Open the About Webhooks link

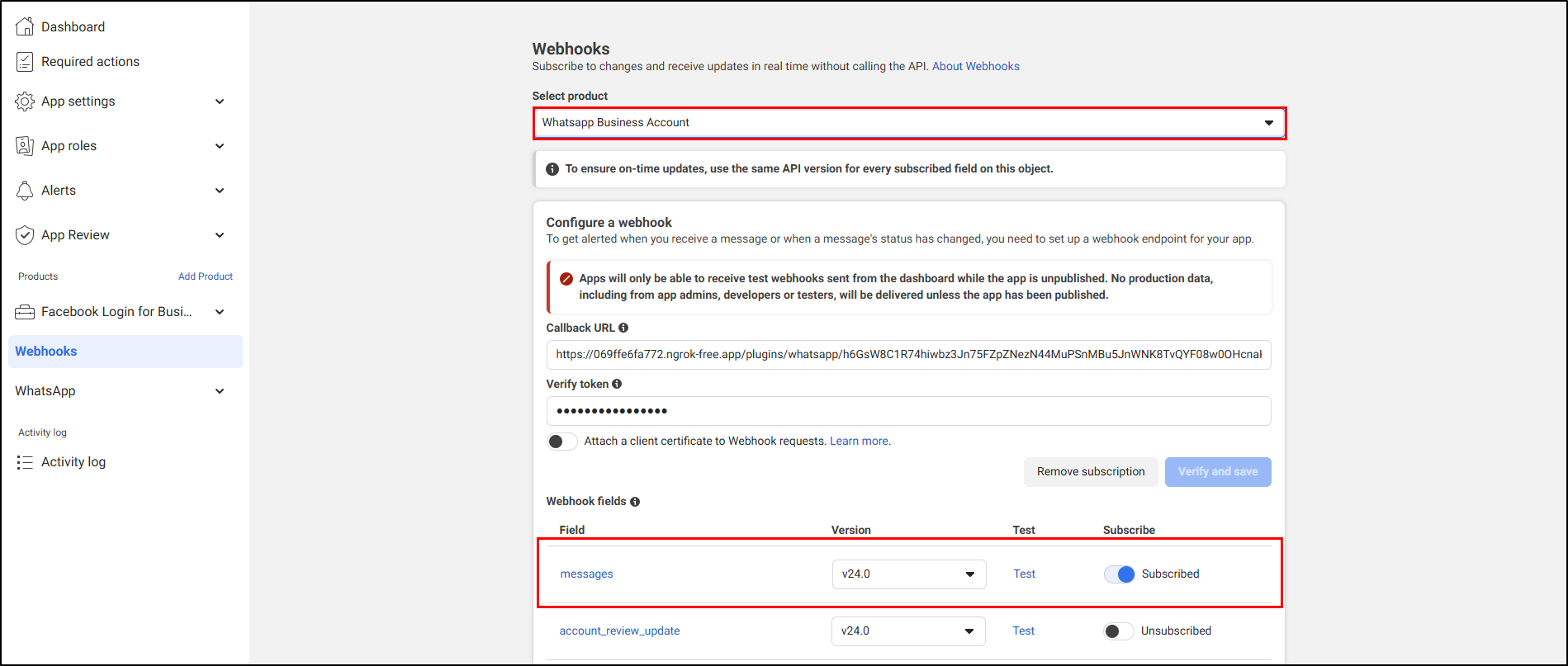pyautogui.click(x=975, y=66)
